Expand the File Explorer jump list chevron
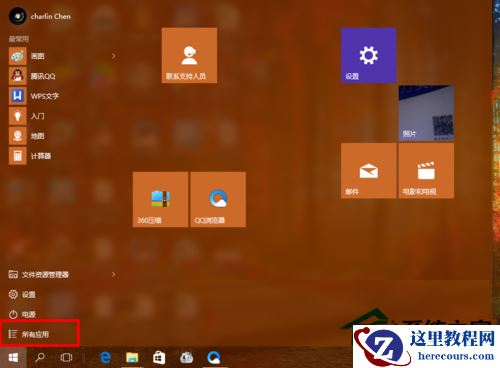 click(x=113, y=274)
